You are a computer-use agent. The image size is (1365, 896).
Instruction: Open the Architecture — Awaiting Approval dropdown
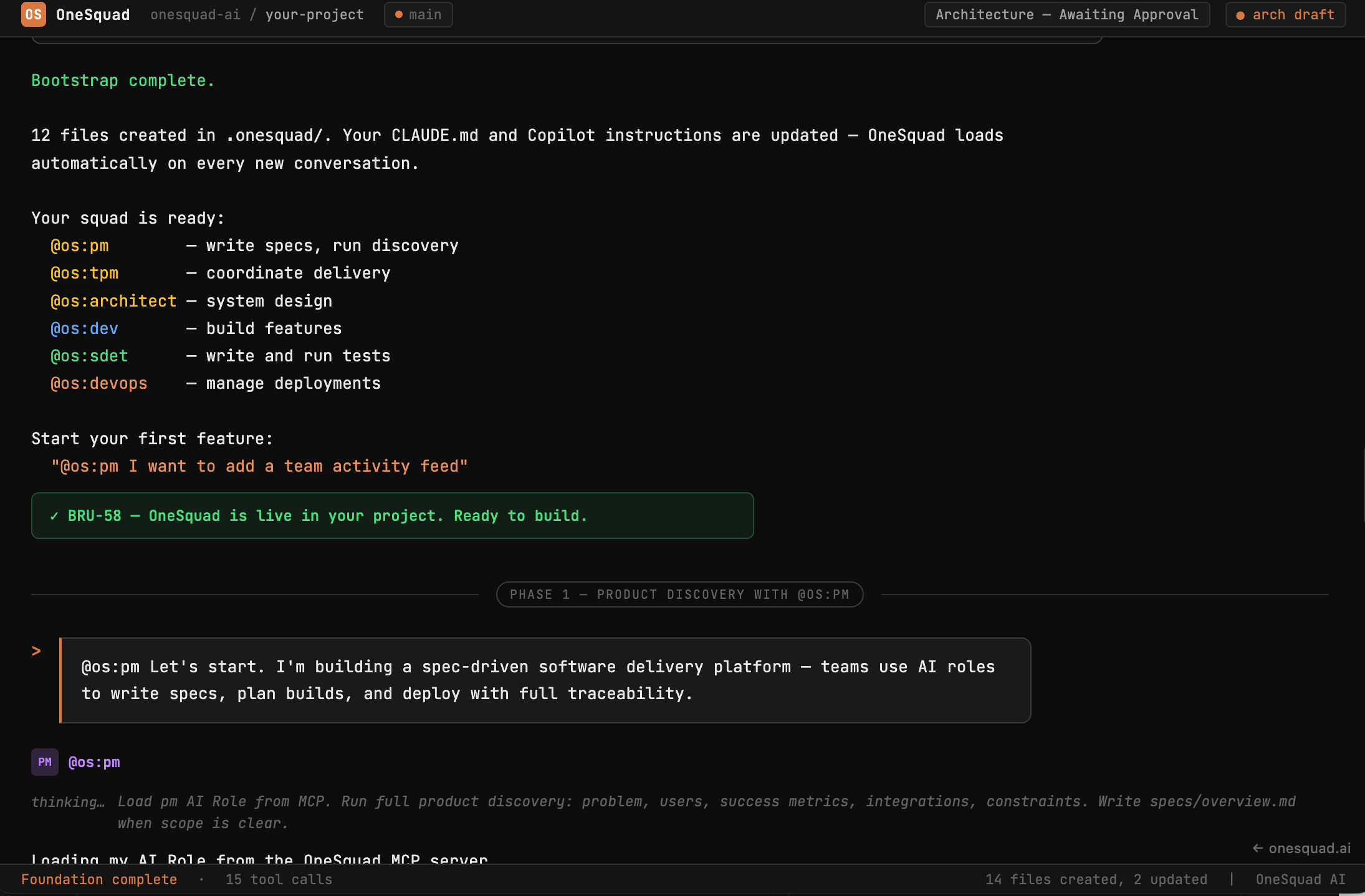click(x=1067, y=14)
